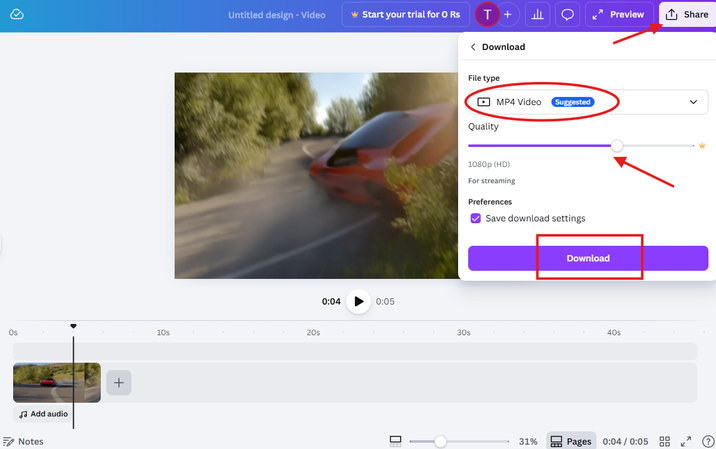716x449 pixels.
Task: Open the user avatar T profile
Action: coord(487,15)
